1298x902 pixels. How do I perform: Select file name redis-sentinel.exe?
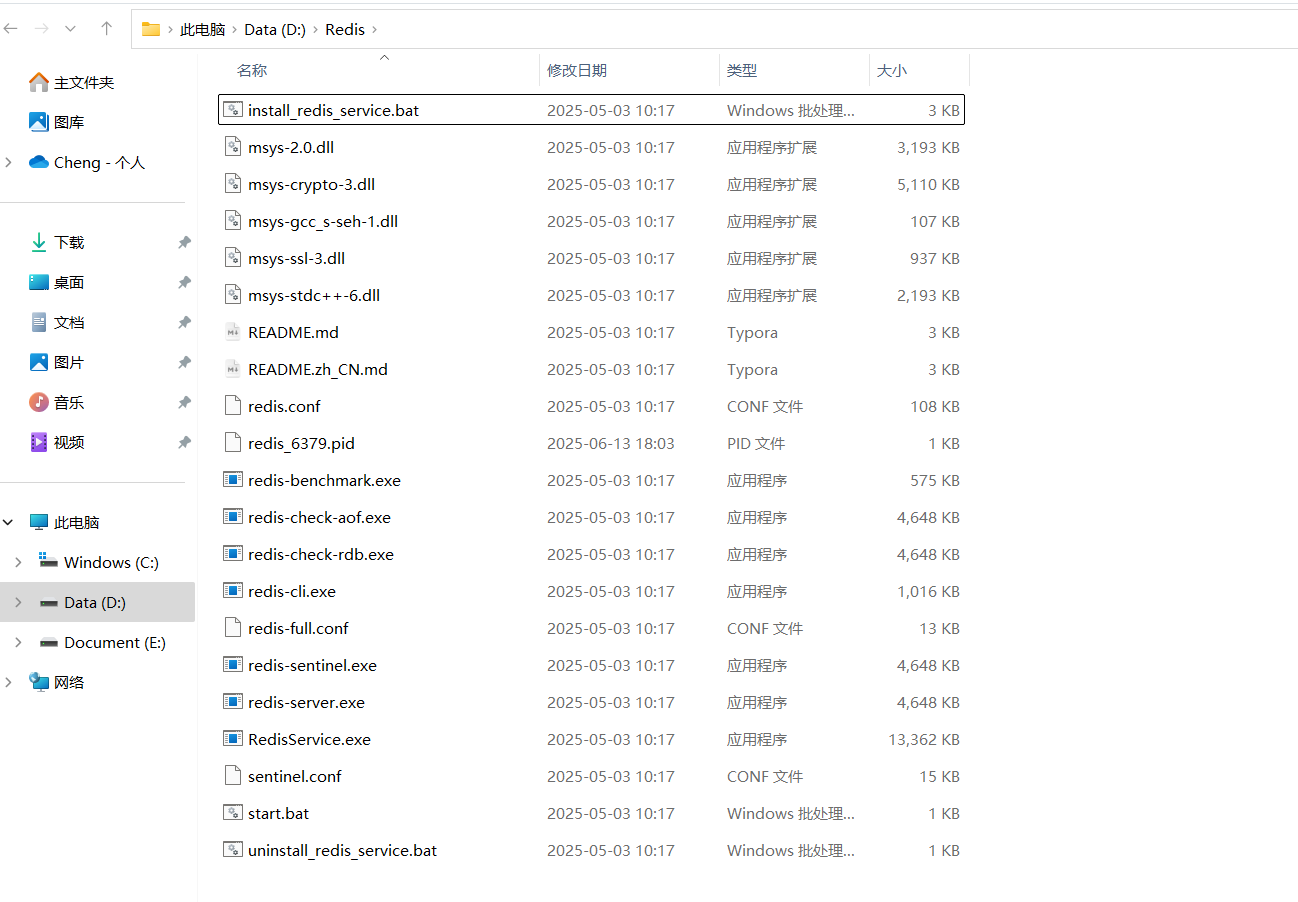(x=312, y=665)
